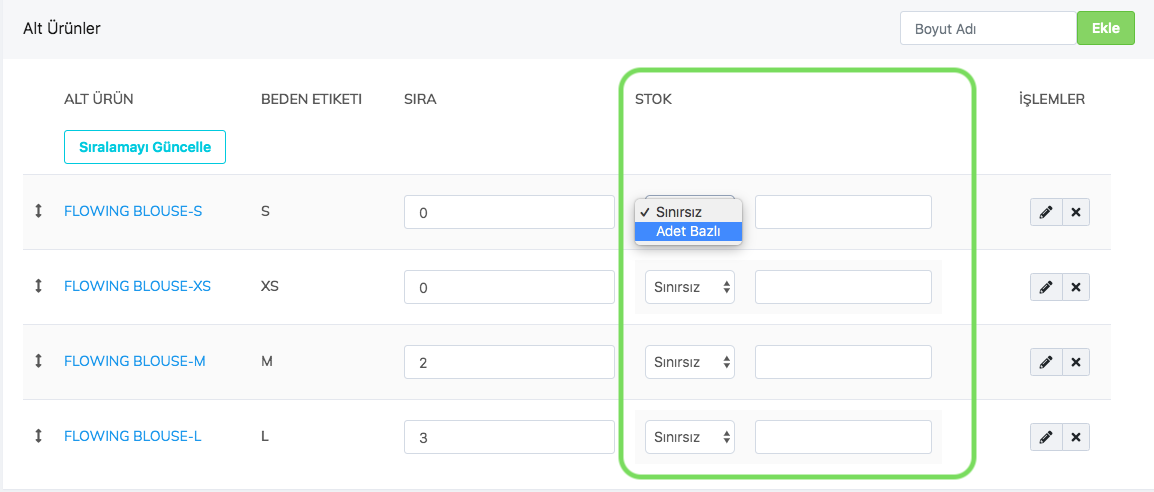This screenshot has height=492, width=1154.
Task: Open the Sınırsız stock dropdown for FLOWING BLOUSE-XS
Action: pos(690,287)
